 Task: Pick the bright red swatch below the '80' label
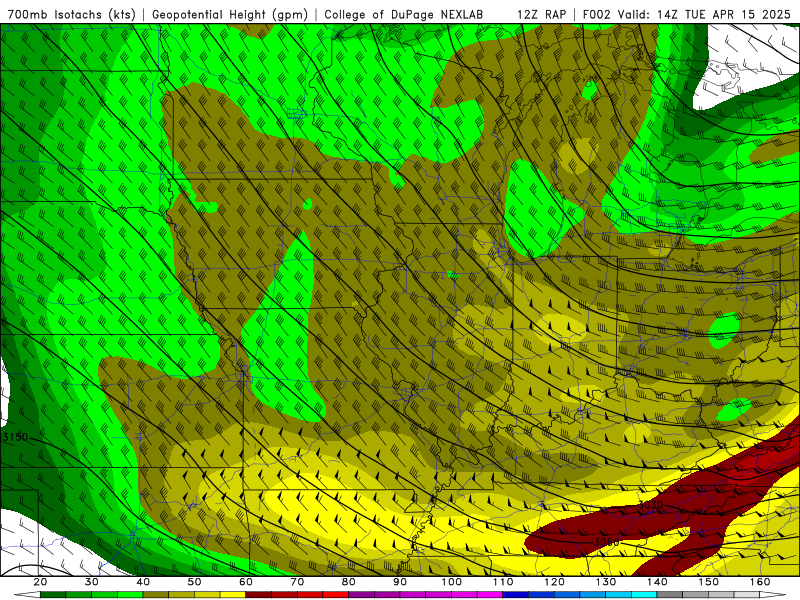pos(336,595)
